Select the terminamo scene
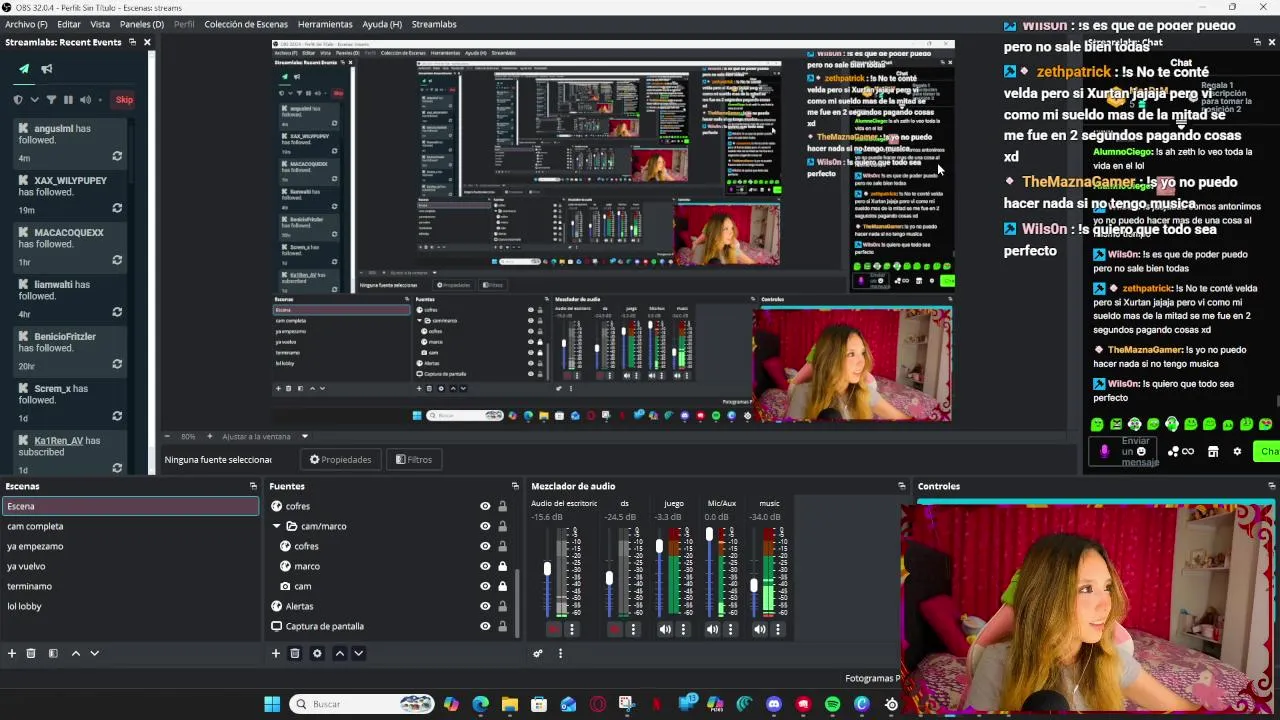Viewport: 1280px width, 720px height. point(130,587)
